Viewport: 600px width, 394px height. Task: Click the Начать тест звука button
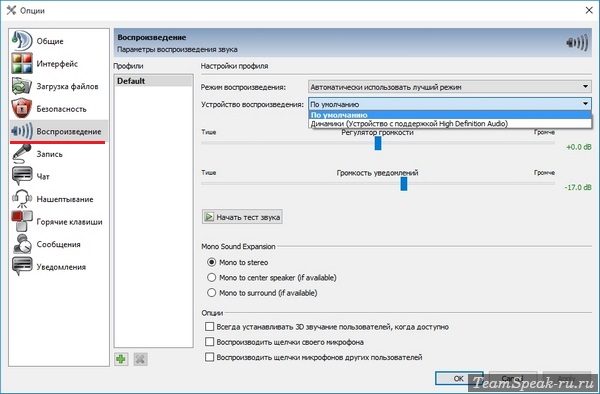coord(242,217)
